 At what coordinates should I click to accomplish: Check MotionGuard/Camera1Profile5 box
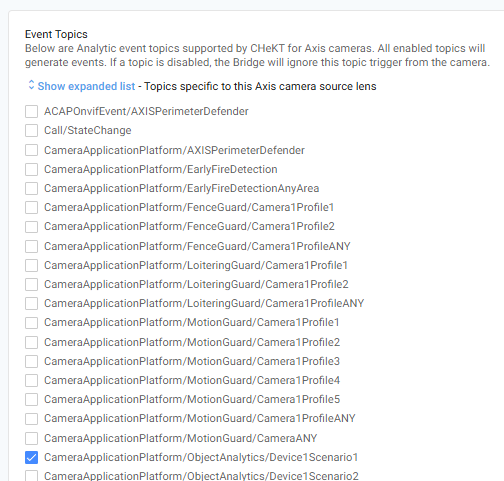click(x=31, y=399)
